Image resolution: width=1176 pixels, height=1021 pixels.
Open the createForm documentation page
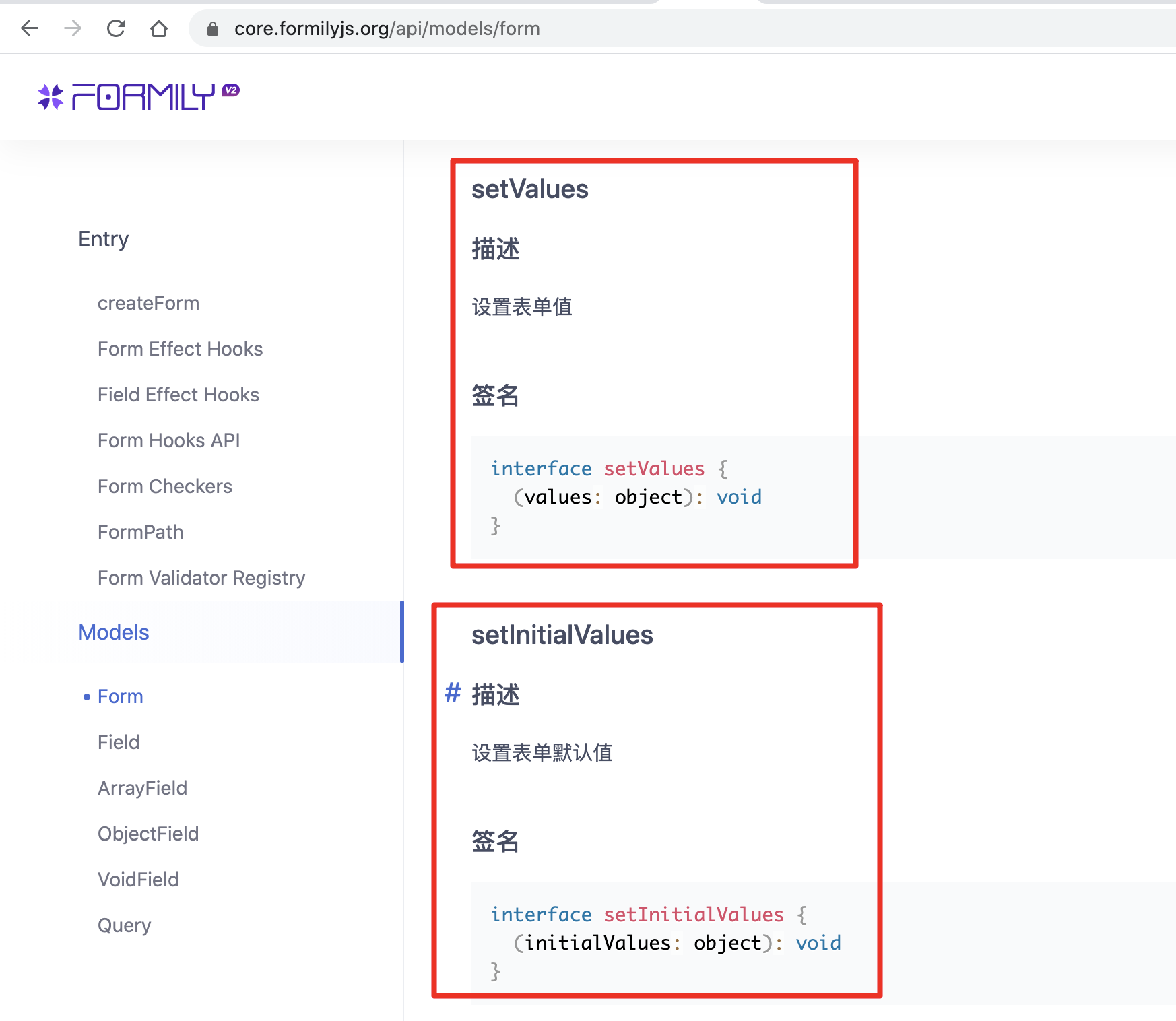(x=149, y=302)
